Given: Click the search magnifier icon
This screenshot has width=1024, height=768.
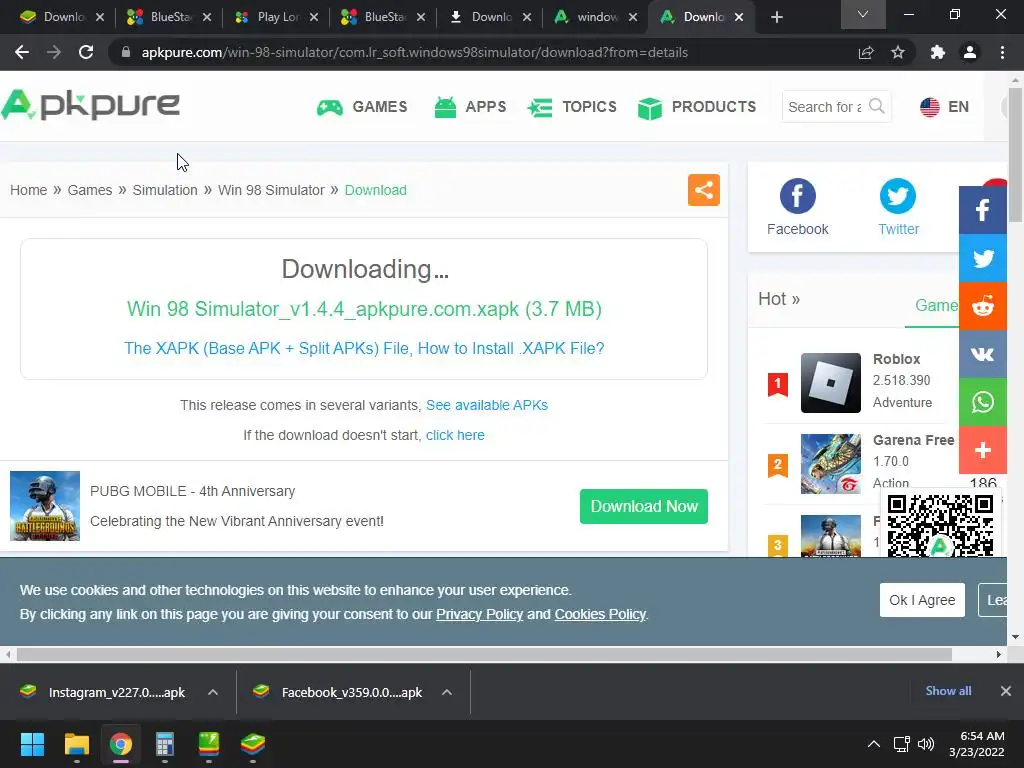Looking at the screenshot, I should 877,106.
